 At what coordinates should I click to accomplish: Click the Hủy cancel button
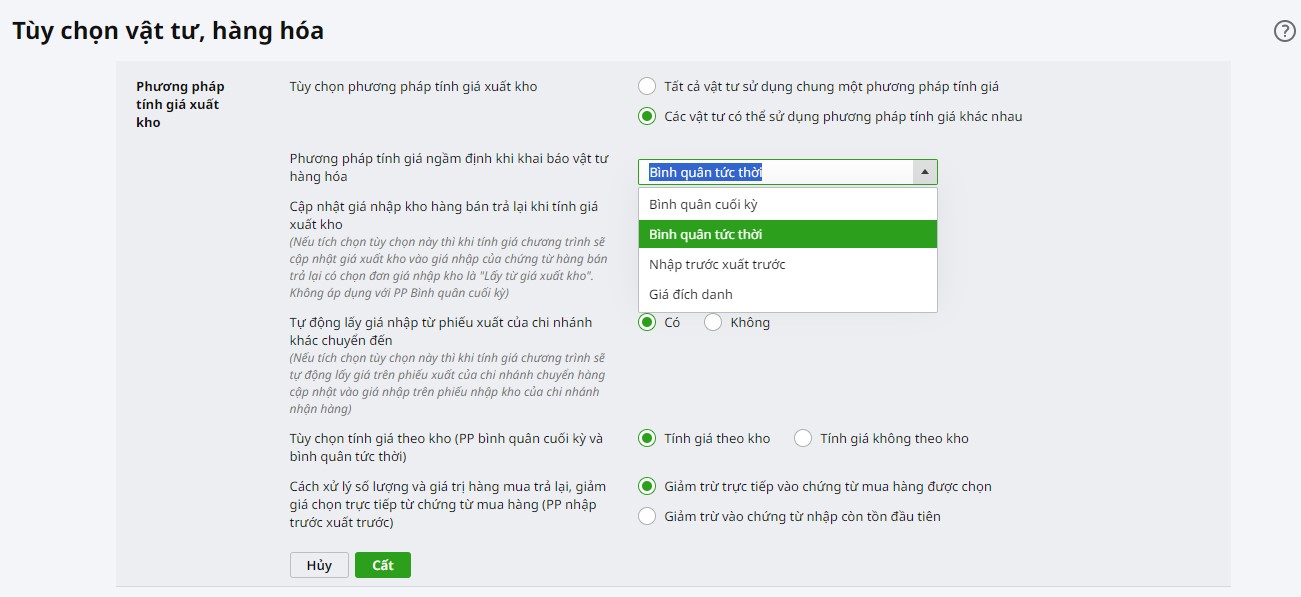[319, 565]
